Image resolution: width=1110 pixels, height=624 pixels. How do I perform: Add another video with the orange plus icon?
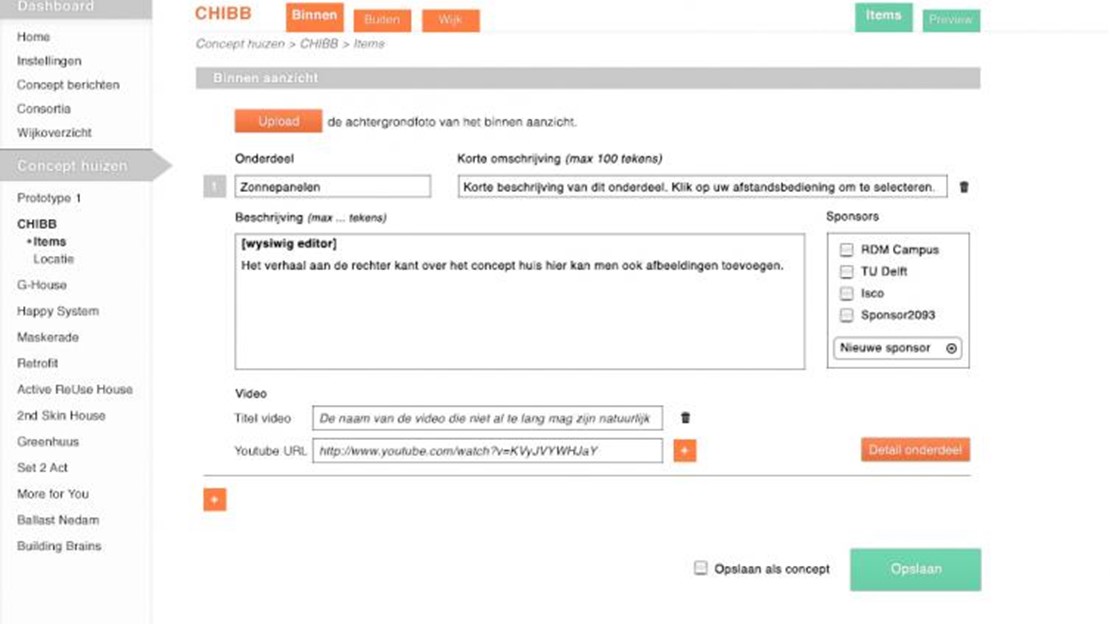click(685, 451)
